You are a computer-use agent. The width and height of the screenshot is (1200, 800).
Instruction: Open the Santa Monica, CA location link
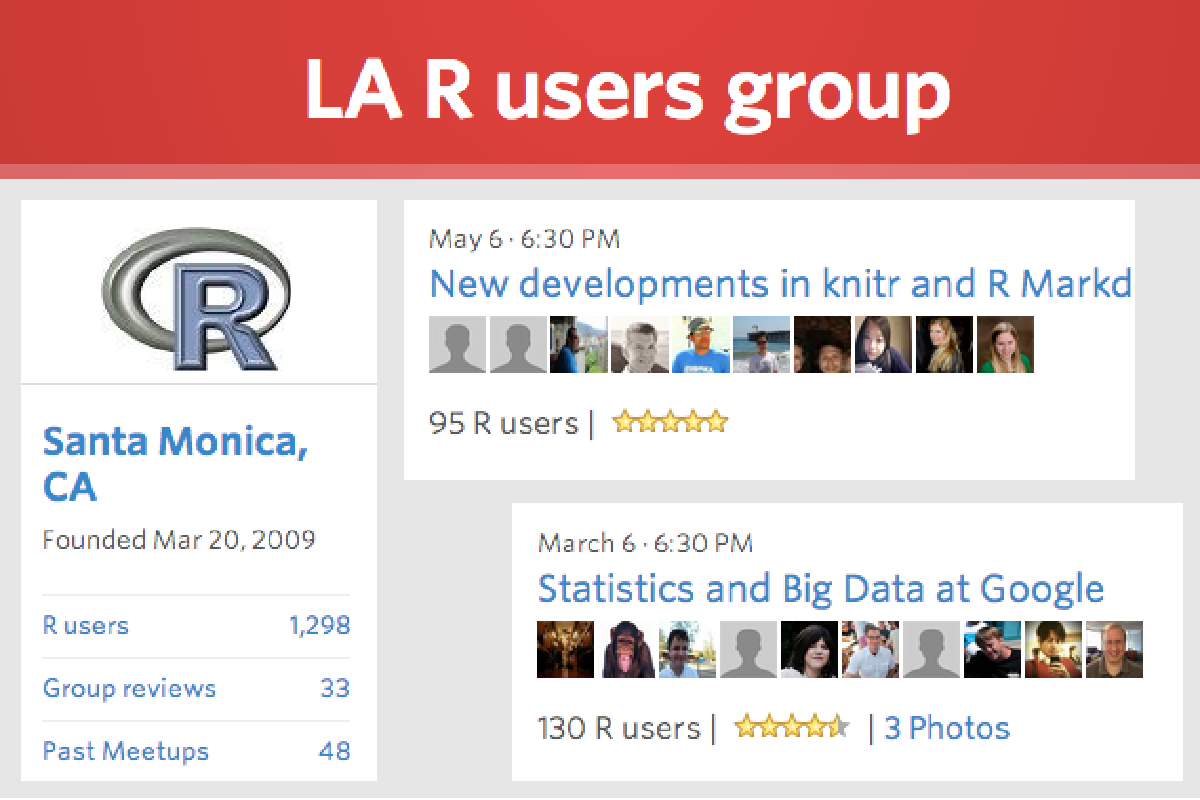click(x=176, y=463)
